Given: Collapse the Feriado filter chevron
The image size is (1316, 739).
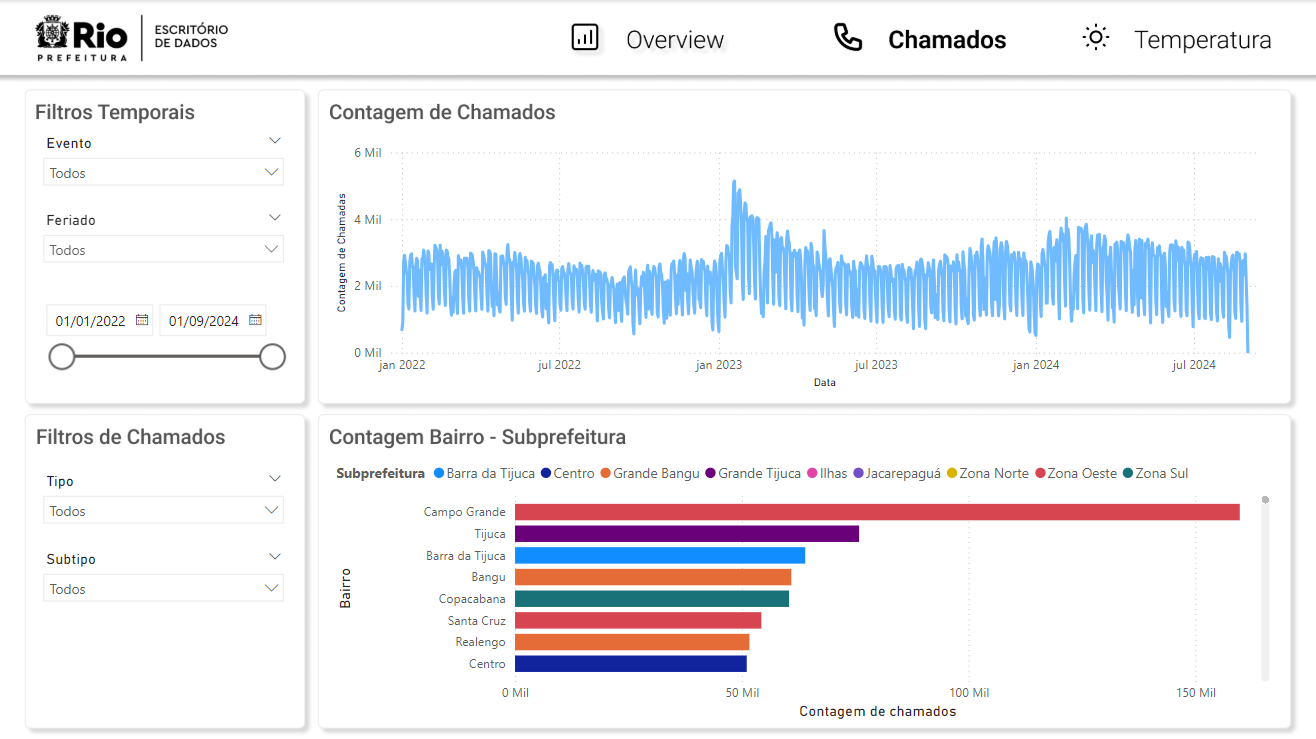Looking at the screenshot, I should click(275, 217).
